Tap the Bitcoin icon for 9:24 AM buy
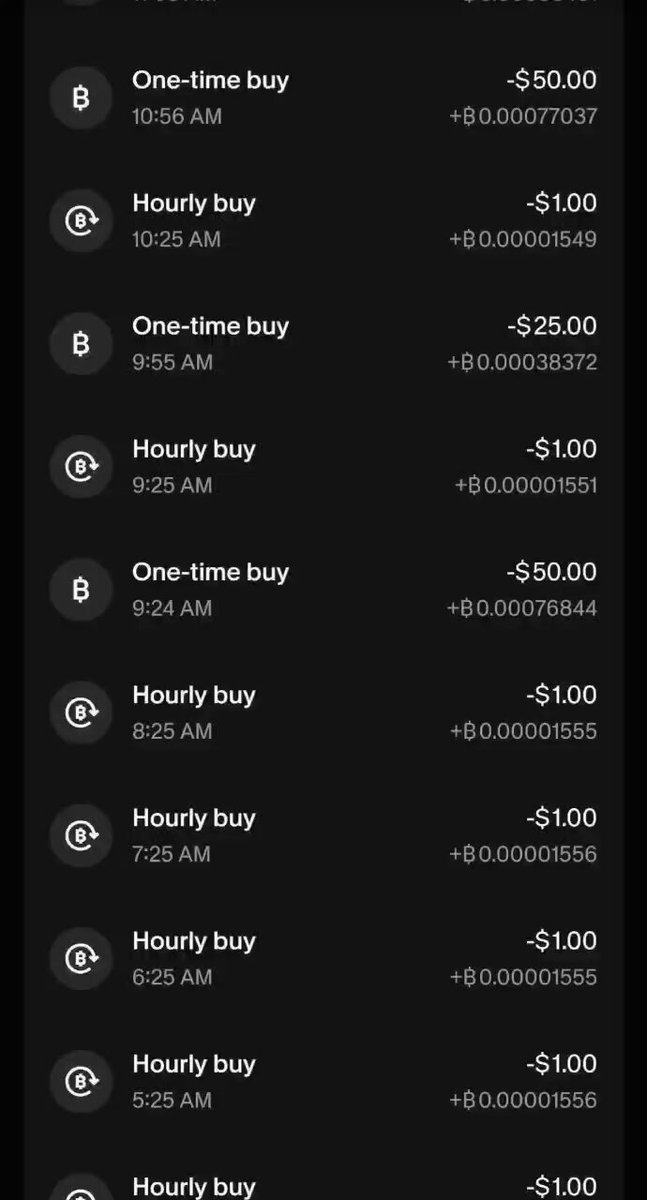Screen dimensions: 647x1200 click(81, 590)
